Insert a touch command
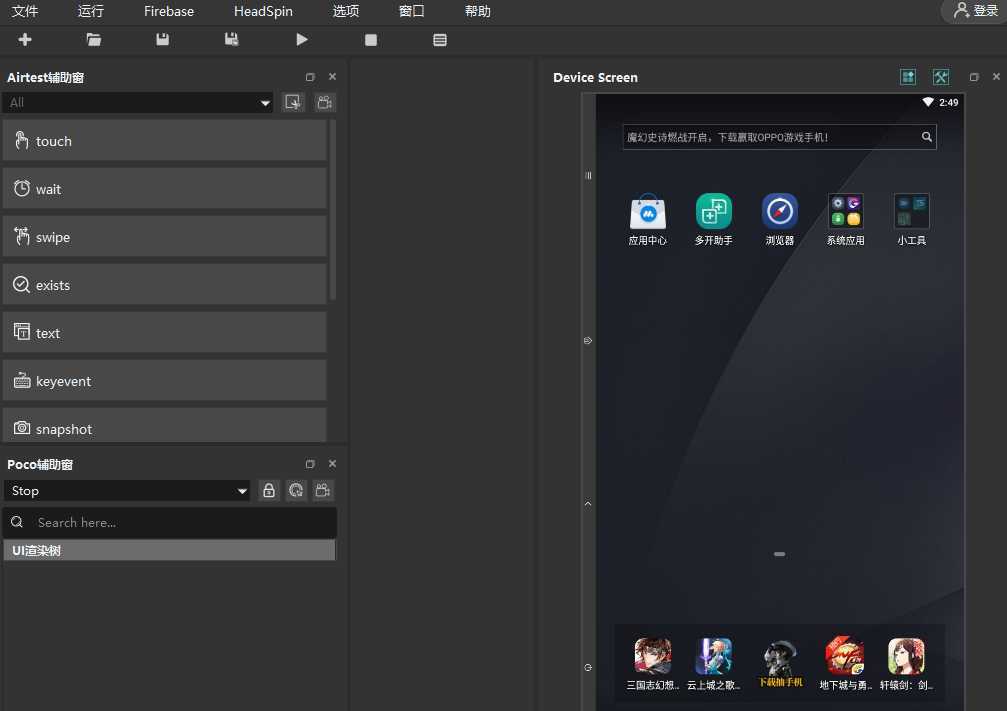1007x711 pixels. (x=164, y=141)
